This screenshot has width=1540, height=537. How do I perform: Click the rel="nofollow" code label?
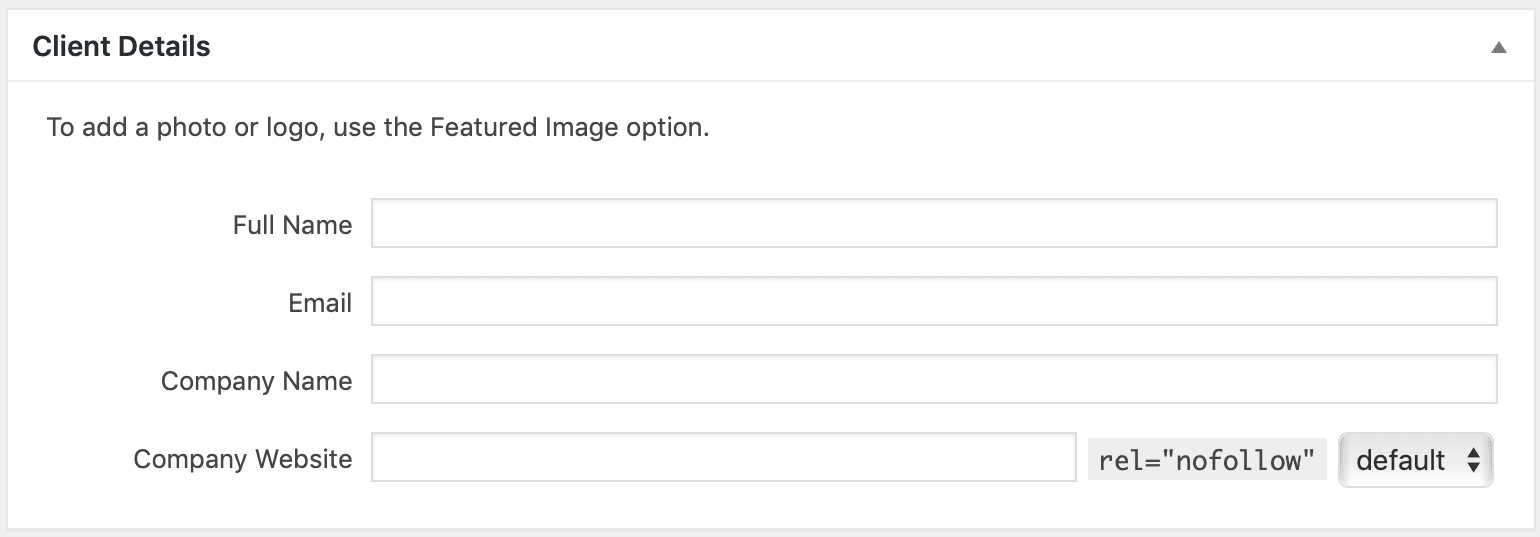coord(1206,460)
